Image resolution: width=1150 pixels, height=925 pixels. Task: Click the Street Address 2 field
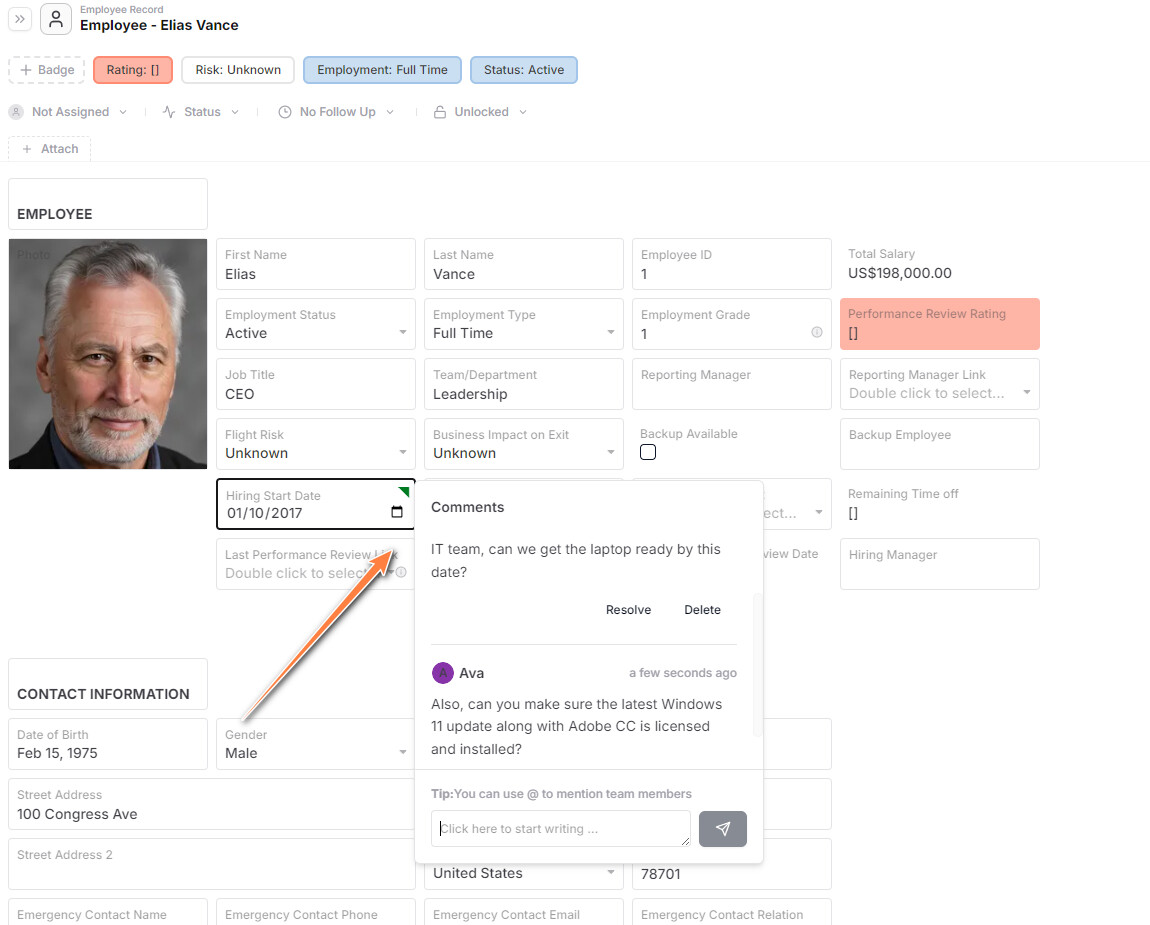coord(212,864)
